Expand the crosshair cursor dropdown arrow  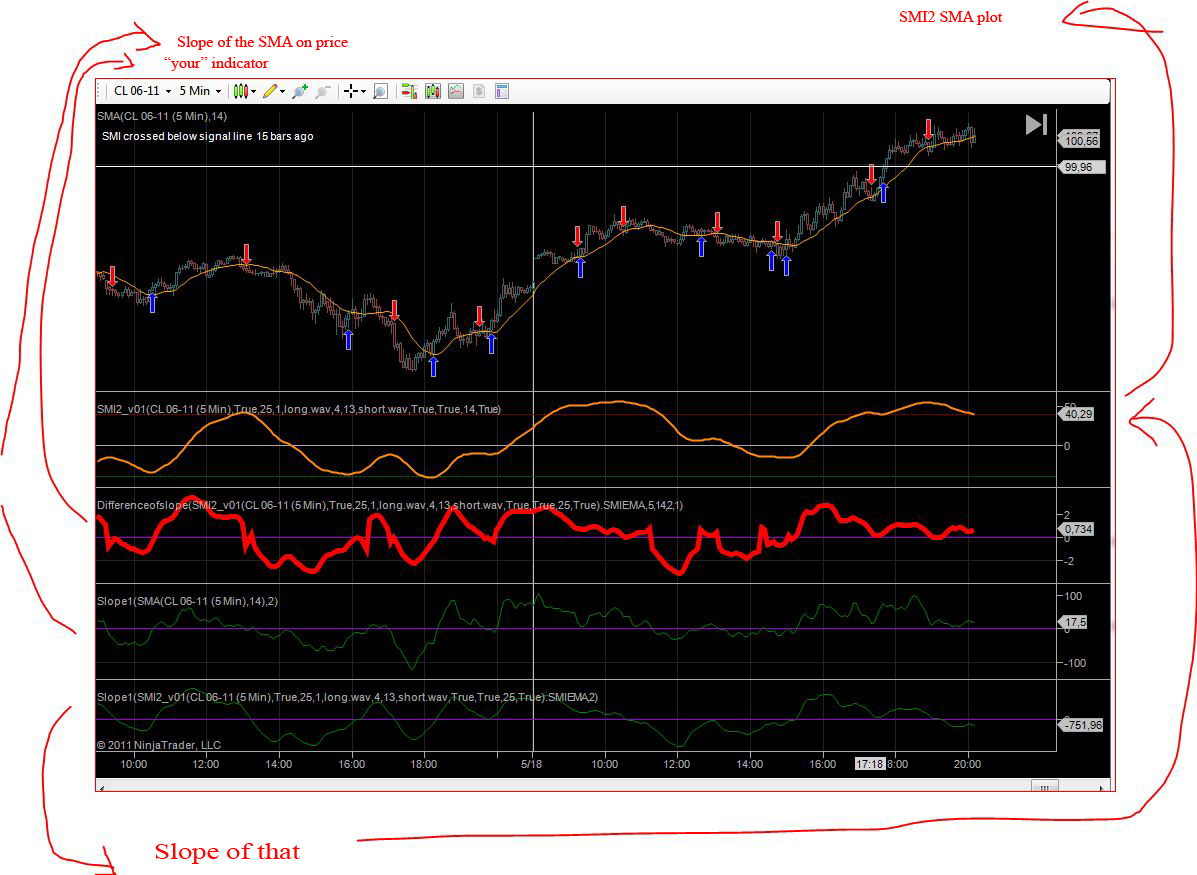pos(363,92)
